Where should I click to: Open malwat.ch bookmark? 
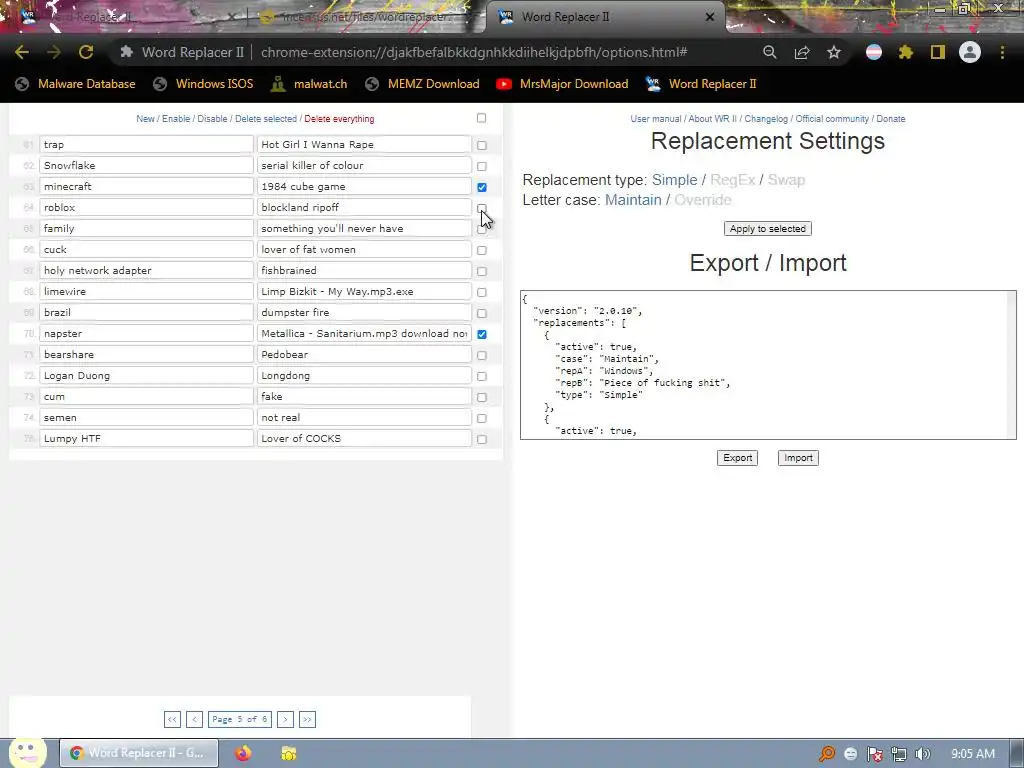(x=309, y=84)
